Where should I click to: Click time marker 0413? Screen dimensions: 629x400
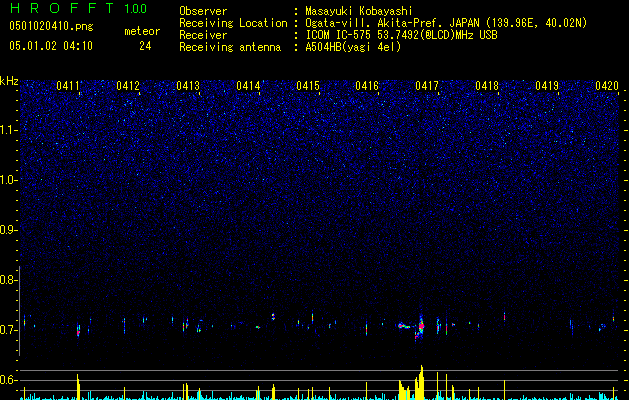point(188,86)
